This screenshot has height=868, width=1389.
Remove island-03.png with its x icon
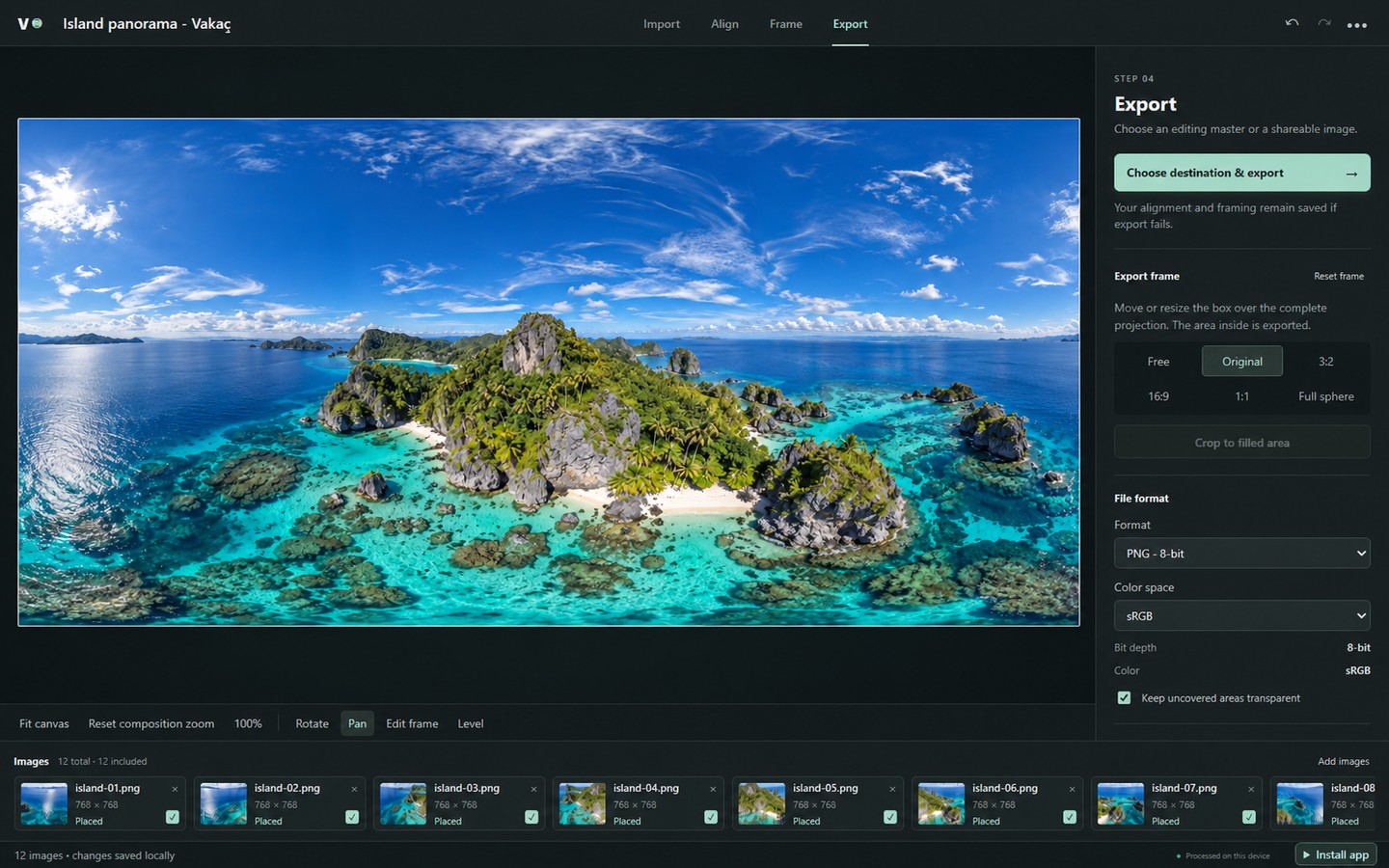tap(533, 789)
